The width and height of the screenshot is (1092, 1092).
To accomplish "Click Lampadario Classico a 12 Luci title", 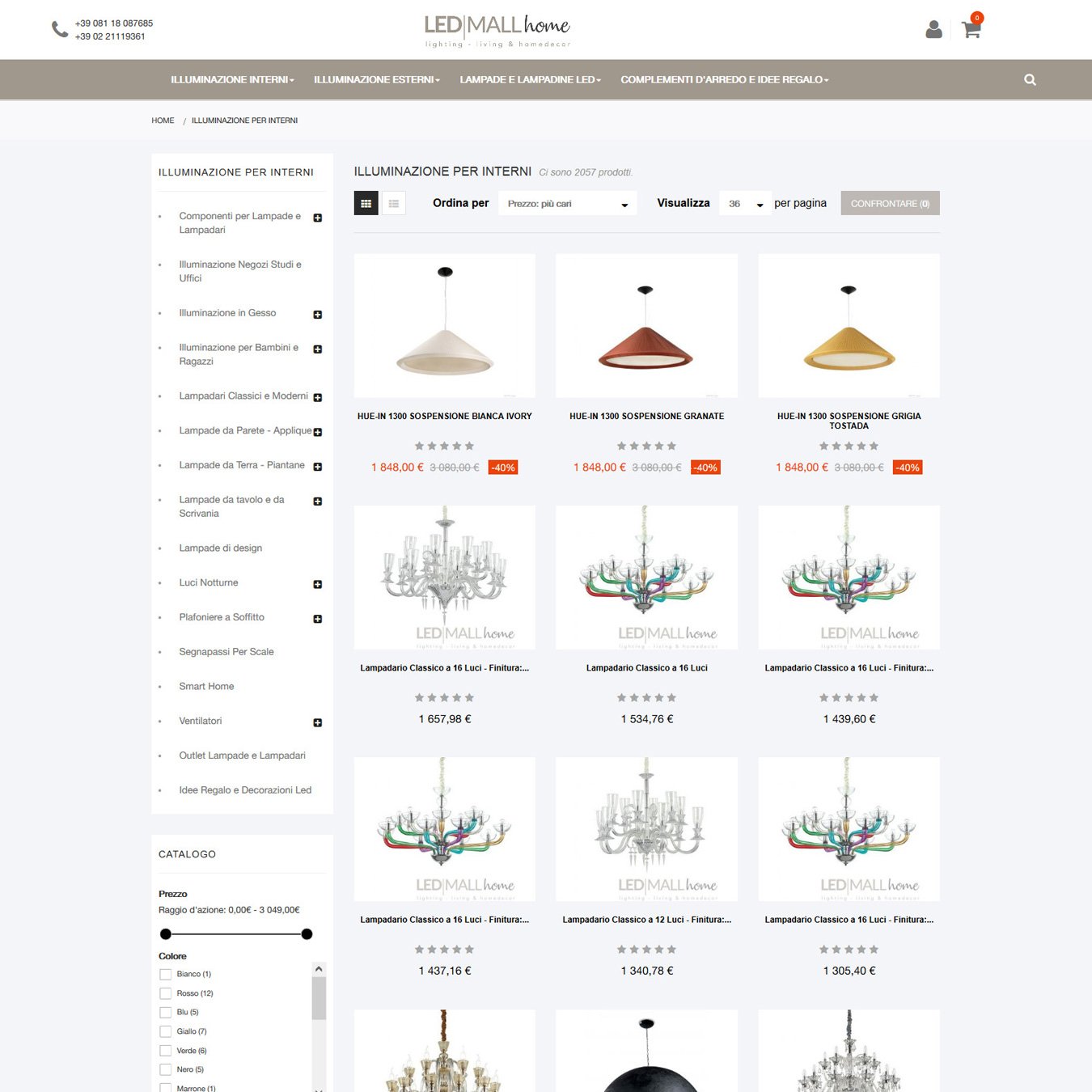I will [647, 920].
